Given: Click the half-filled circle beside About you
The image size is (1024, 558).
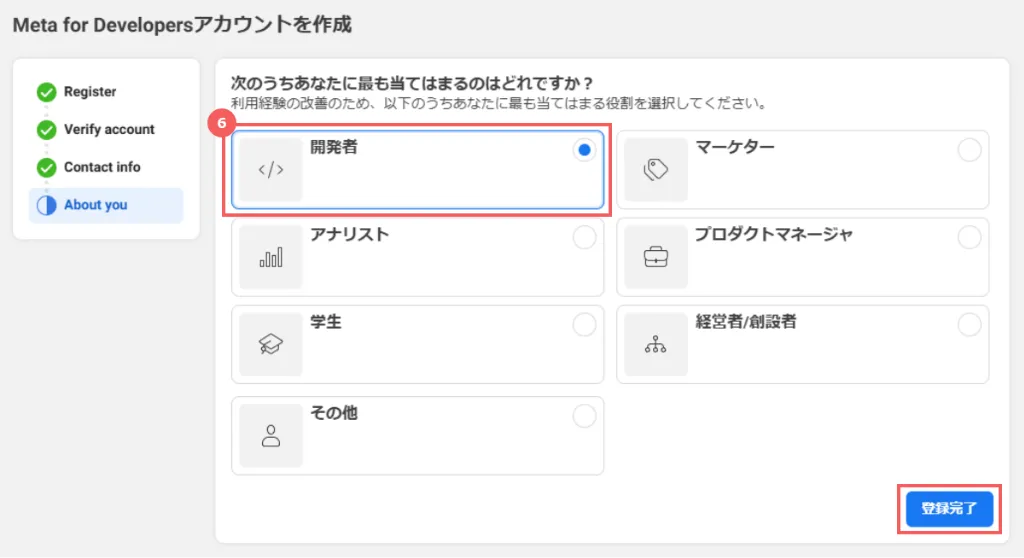Looking at the screenshot, I should coord(46,205).
